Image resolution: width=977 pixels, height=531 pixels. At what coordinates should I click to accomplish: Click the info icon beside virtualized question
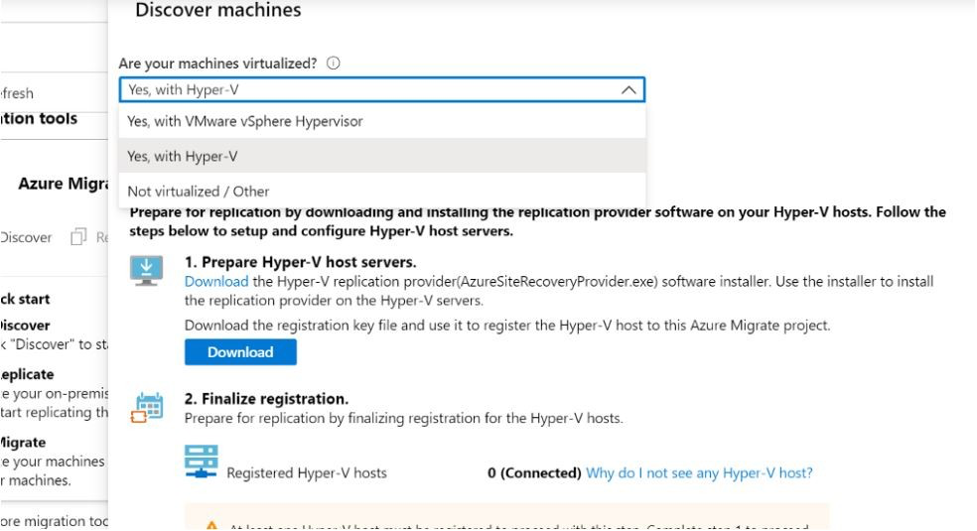[x=333, y=63]
